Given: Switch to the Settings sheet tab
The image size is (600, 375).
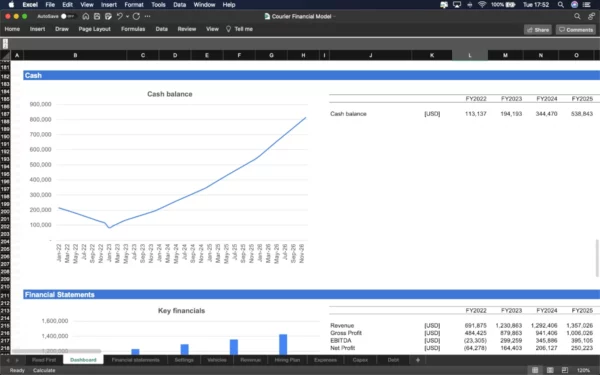Looking at the screenshot, I should point(184,360).
